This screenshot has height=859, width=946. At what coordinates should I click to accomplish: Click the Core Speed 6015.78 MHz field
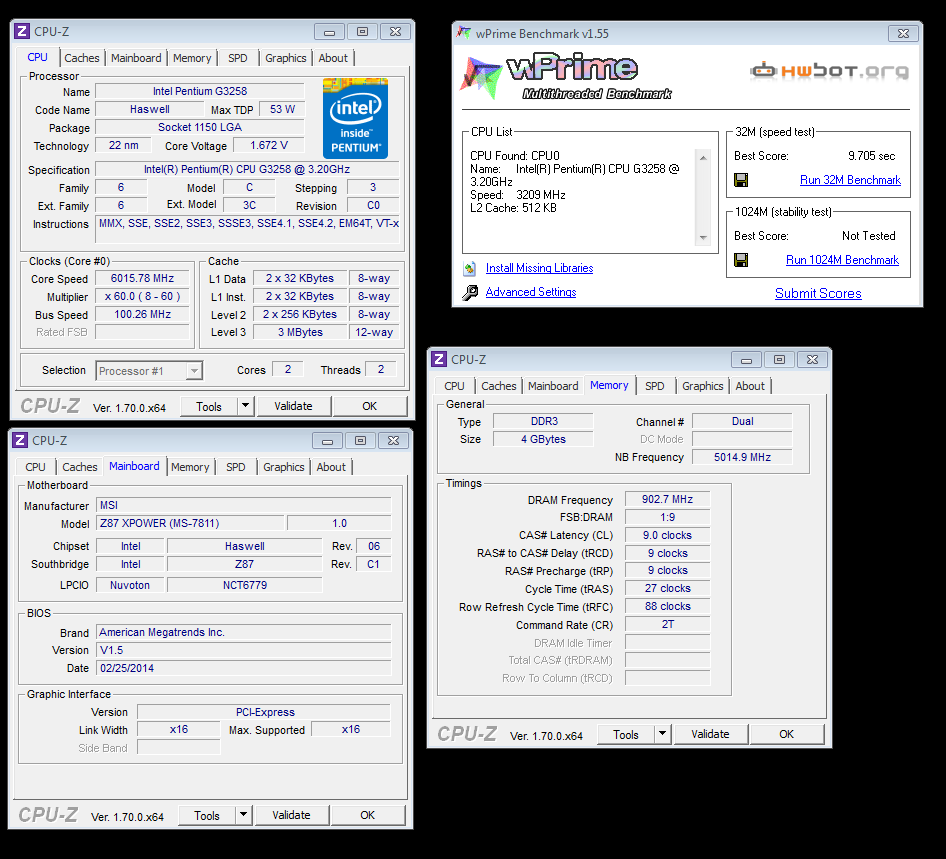(142, 278)
